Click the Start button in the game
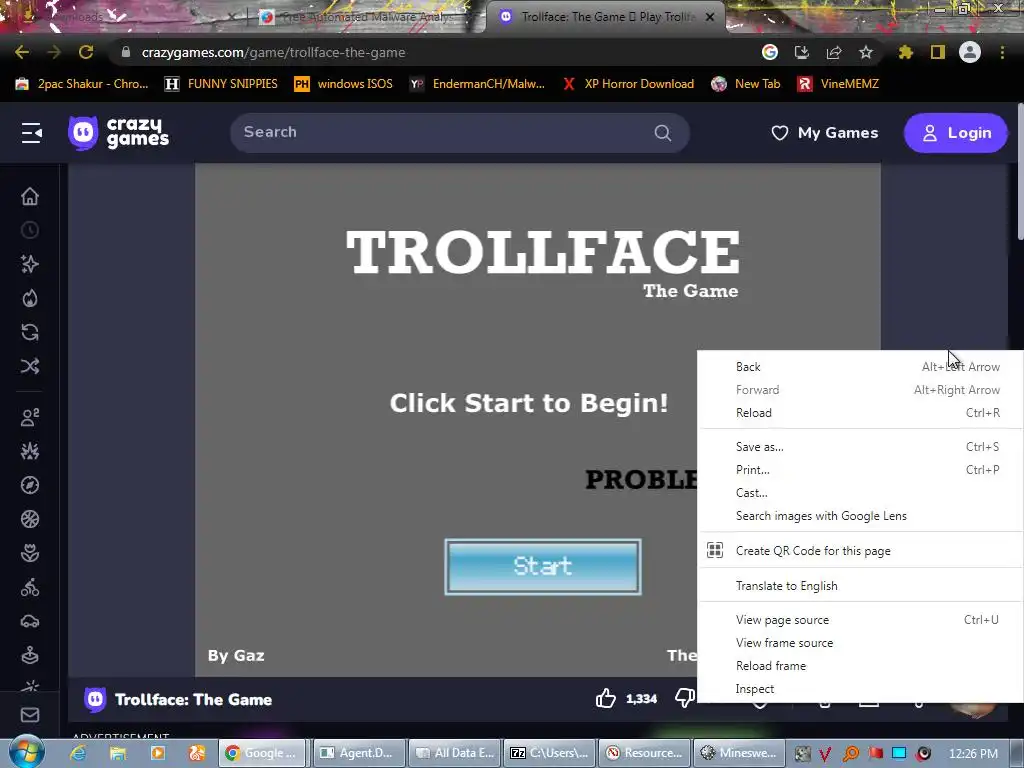The image size is (1024, 768). (543, 567)
